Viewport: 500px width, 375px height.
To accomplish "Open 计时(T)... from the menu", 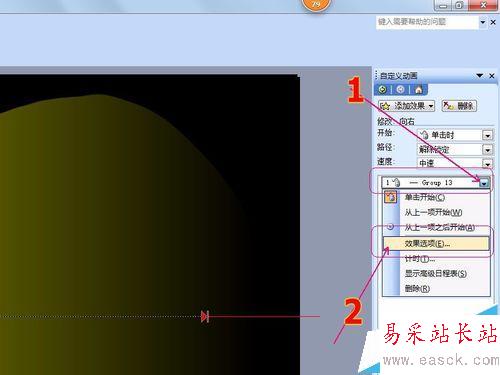I will (x=437, y=259).
